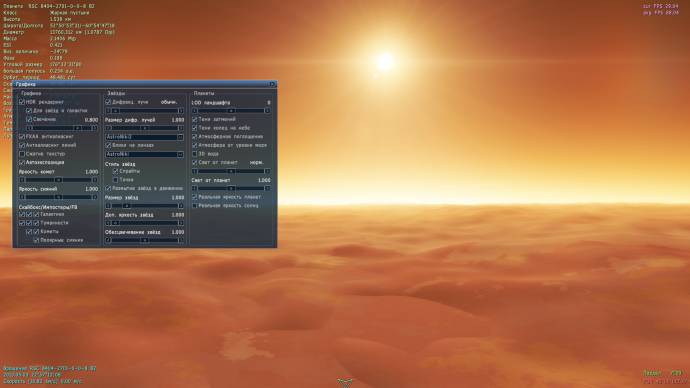Screen dimensions: 690x388
Task: Click the right arrow of the Обесцвечивание звёзд slider
Action: tap(181, 240)
